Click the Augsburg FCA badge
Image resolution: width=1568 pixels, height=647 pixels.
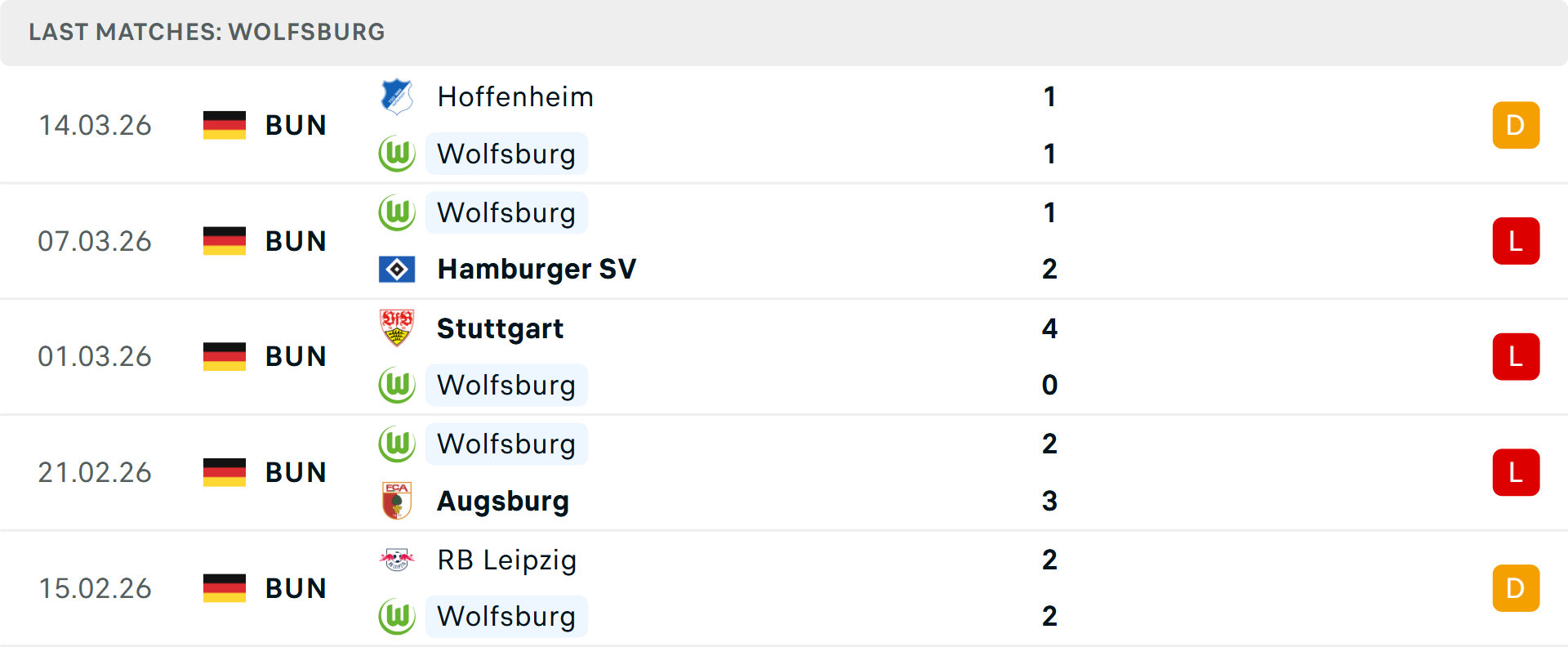[397, 501]
